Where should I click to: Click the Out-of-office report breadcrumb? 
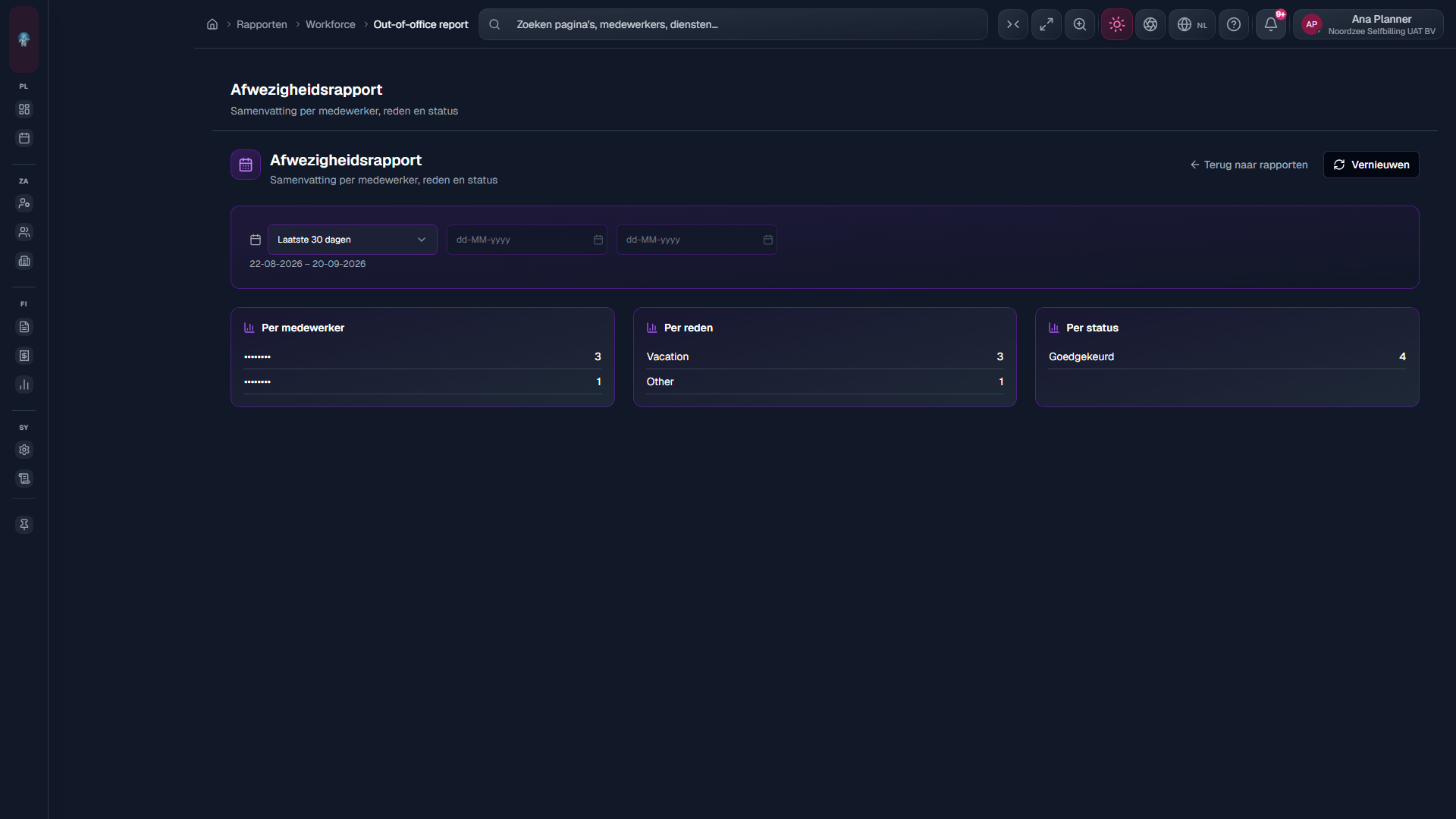421,24
